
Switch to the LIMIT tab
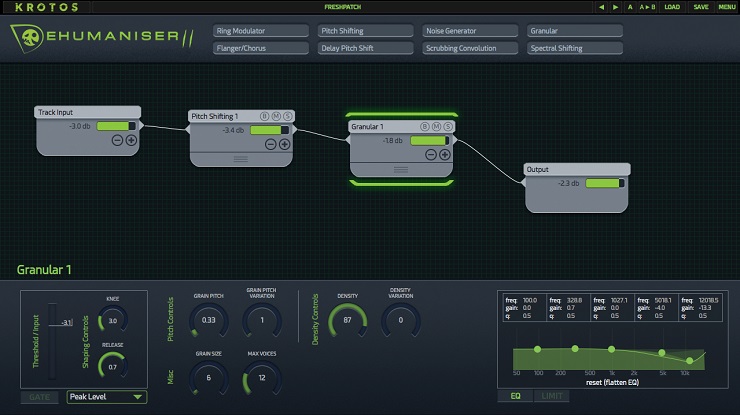click(x=547, y=397)
